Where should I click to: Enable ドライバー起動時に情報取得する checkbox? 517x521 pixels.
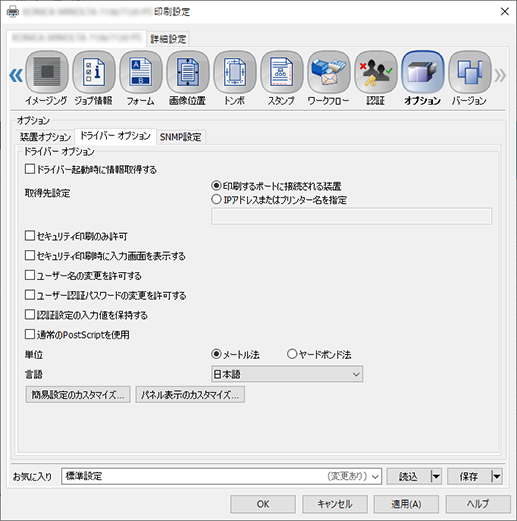coord(30,169)
